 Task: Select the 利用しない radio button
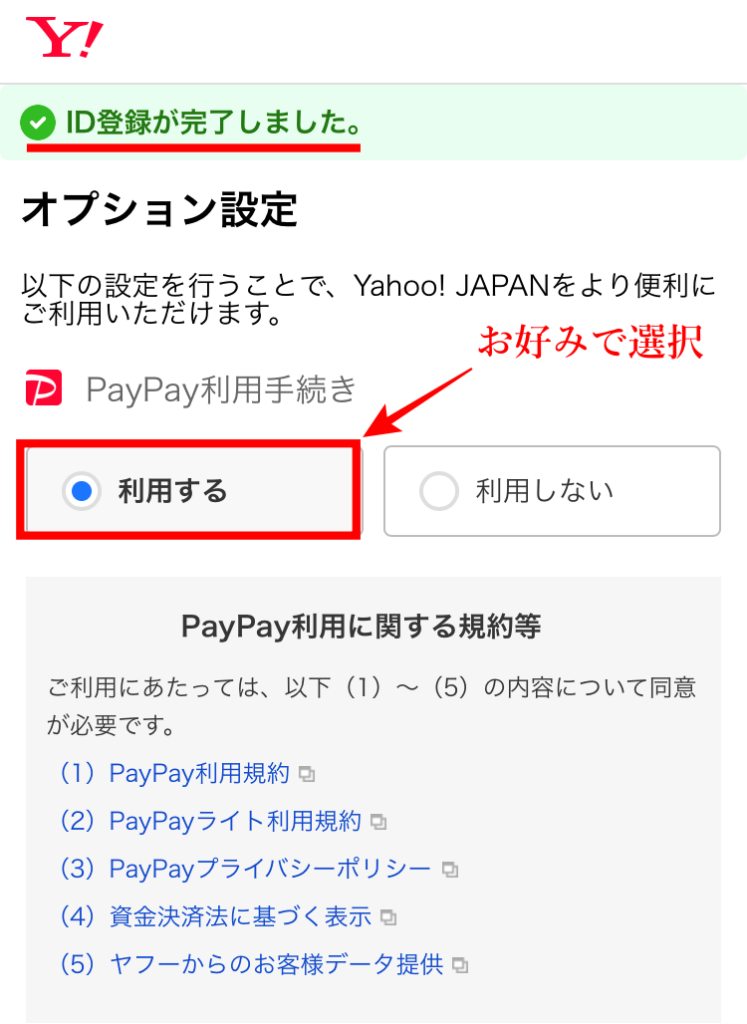pyautogui.click(x=439, y=491)
